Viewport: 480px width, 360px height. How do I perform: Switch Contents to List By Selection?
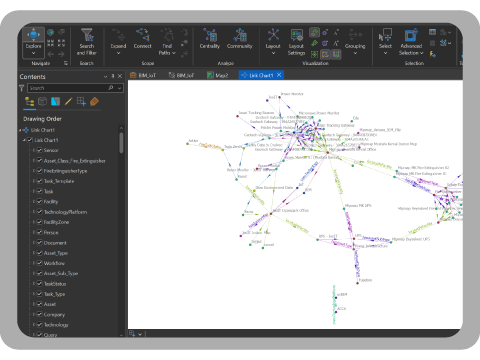pos(55,101)
